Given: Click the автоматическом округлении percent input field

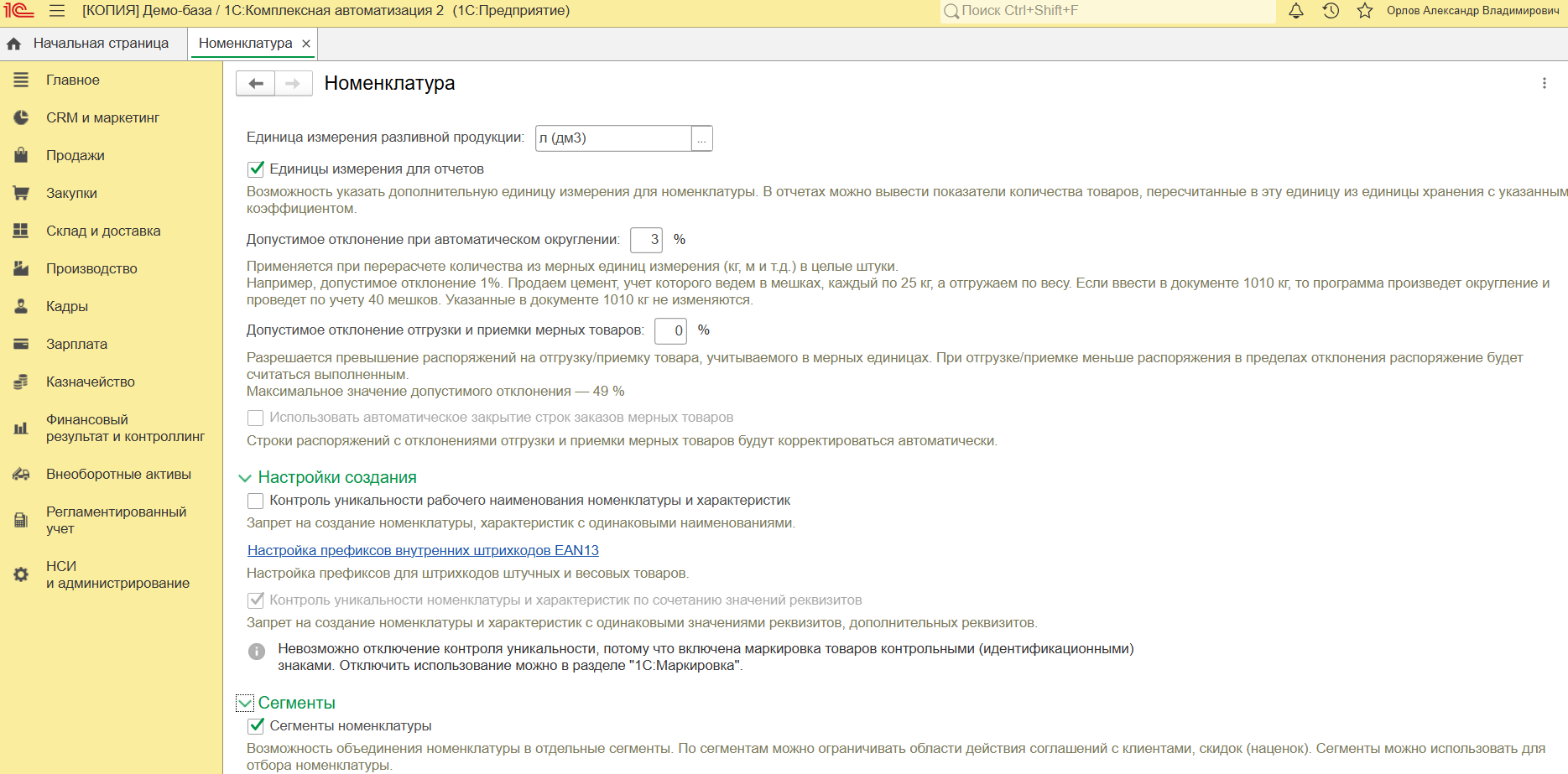Looking at the screenshot, I should point(646,240).
